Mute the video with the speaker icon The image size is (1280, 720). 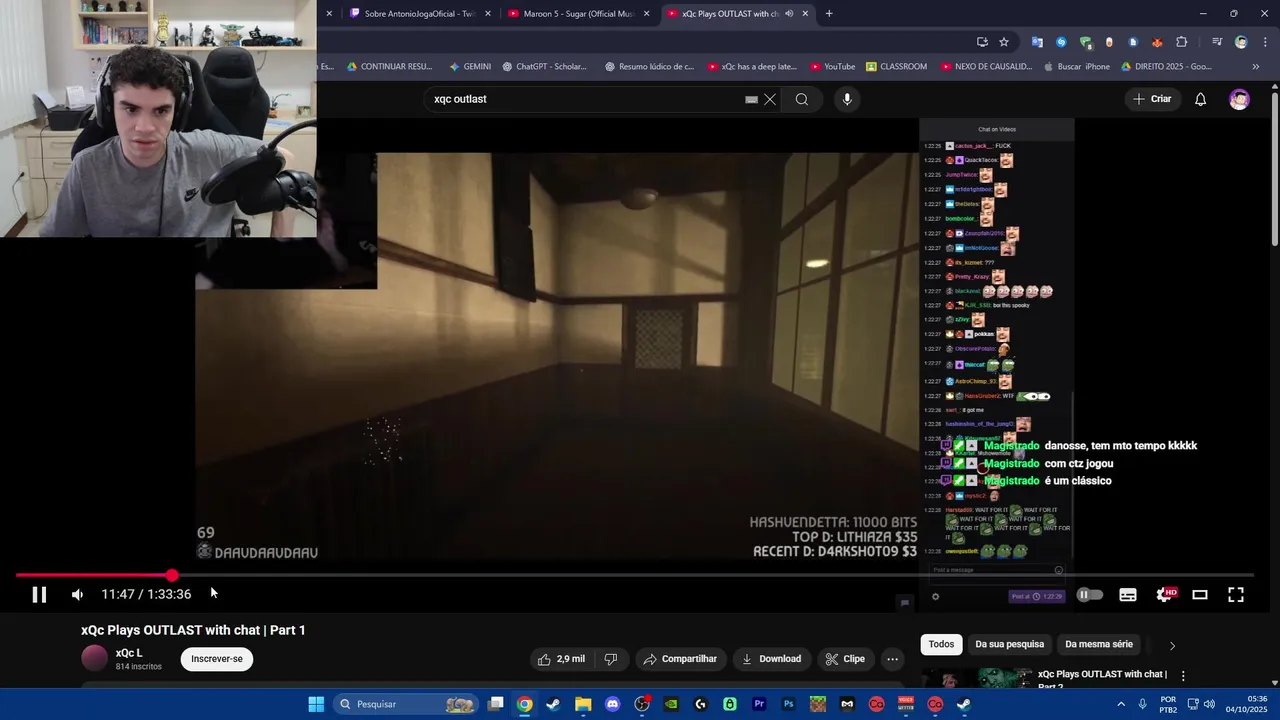point(77,594)
